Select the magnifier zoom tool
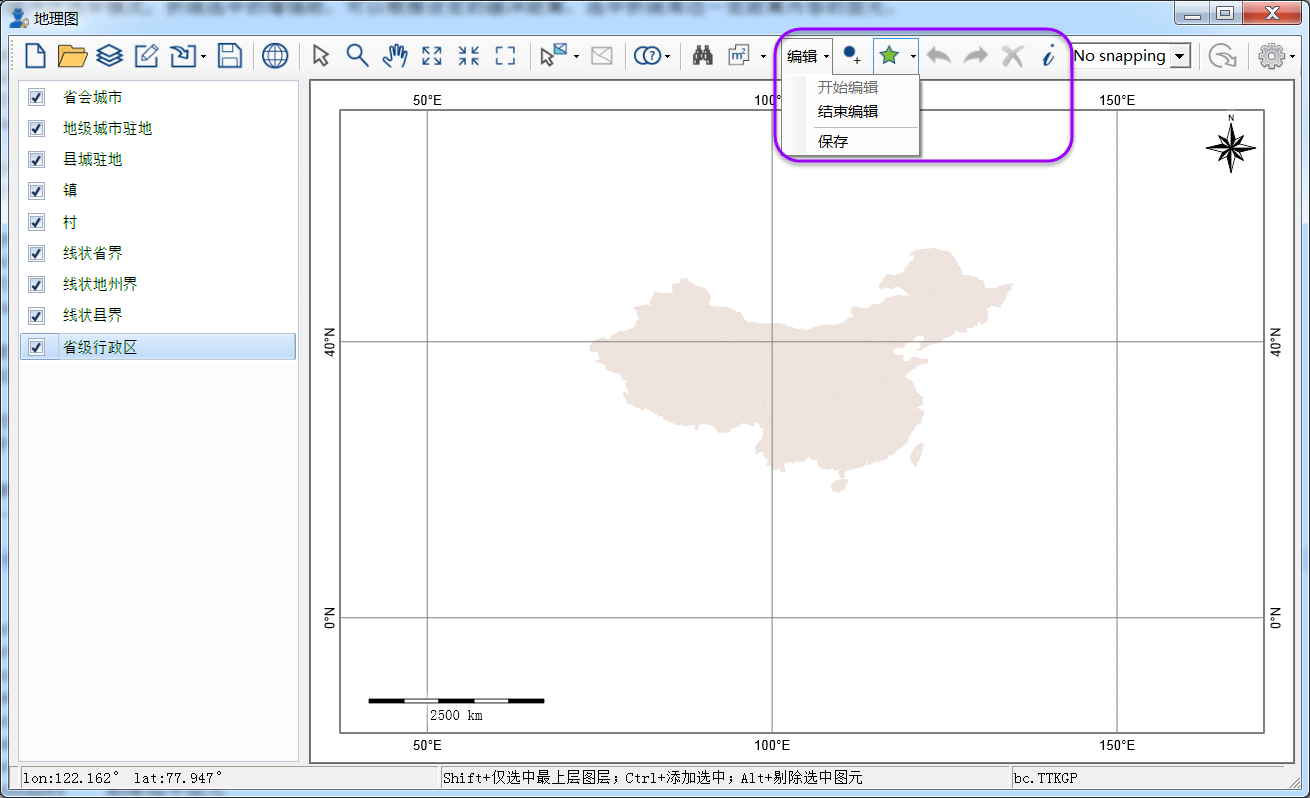1310x798 pixels. (357, 56)
